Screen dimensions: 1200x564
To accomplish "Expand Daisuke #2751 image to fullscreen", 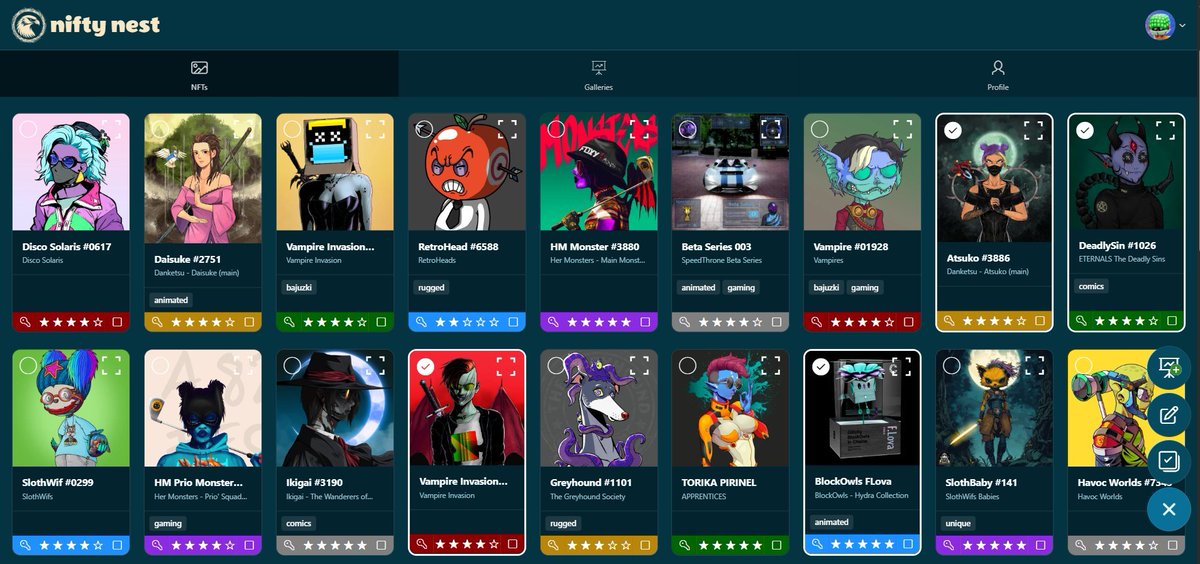I will tap(243, 129).
